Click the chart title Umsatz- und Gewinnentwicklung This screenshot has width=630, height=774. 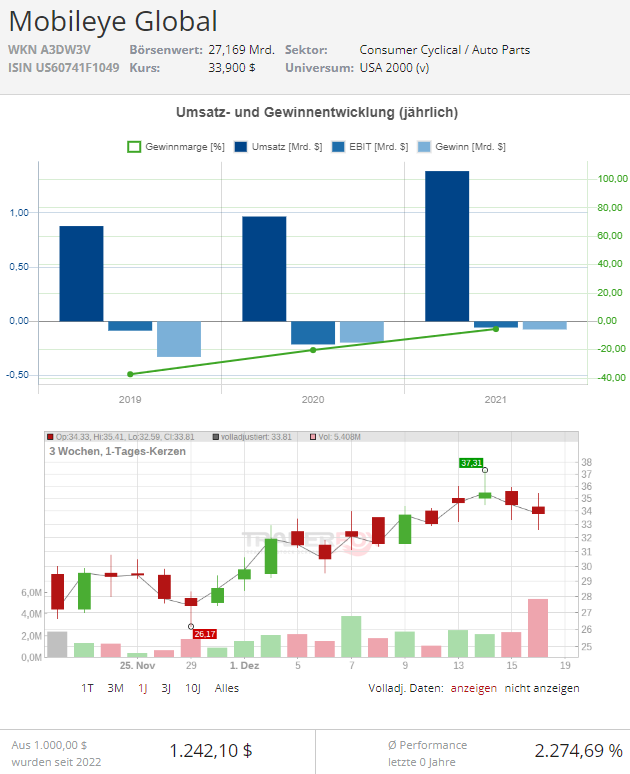point(317,113)
